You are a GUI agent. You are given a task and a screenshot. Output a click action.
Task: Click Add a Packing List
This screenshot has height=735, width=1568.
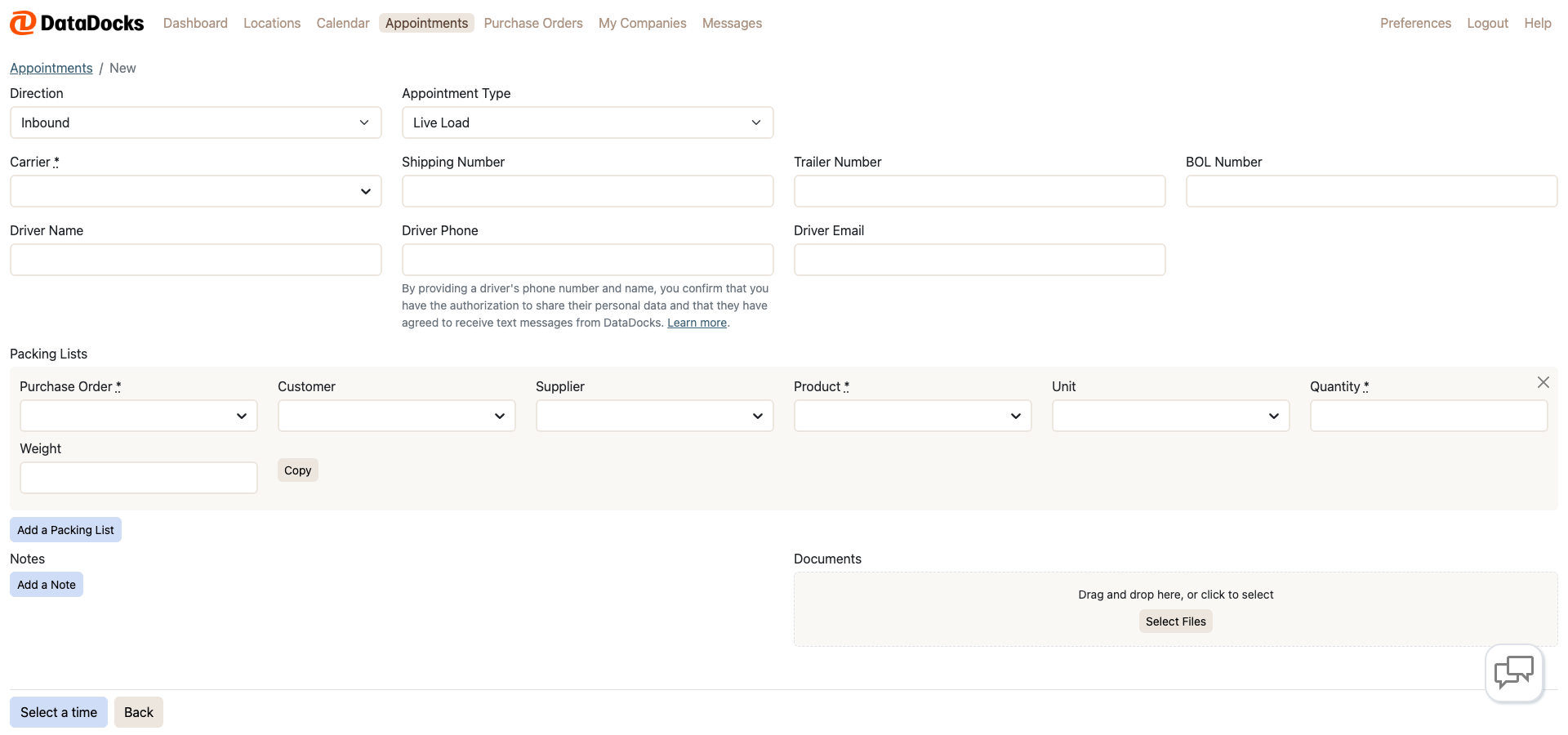[x=65, y=530]
